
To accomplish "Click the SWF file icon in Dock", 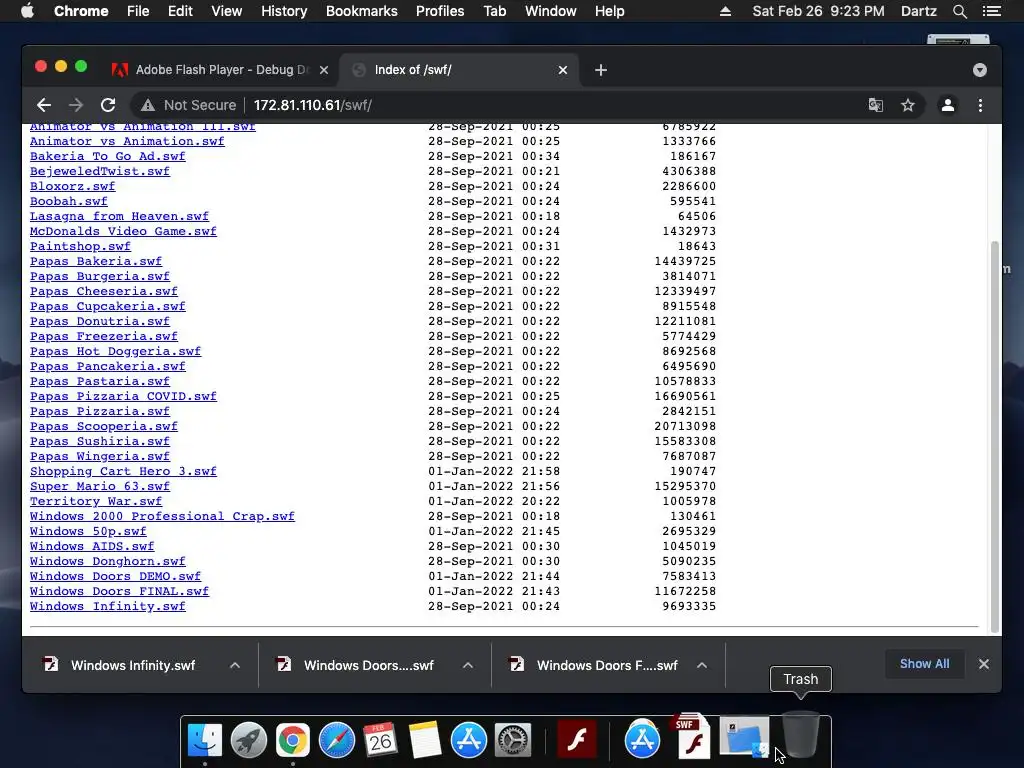I will pyautogui.click(x=693, y=737).
